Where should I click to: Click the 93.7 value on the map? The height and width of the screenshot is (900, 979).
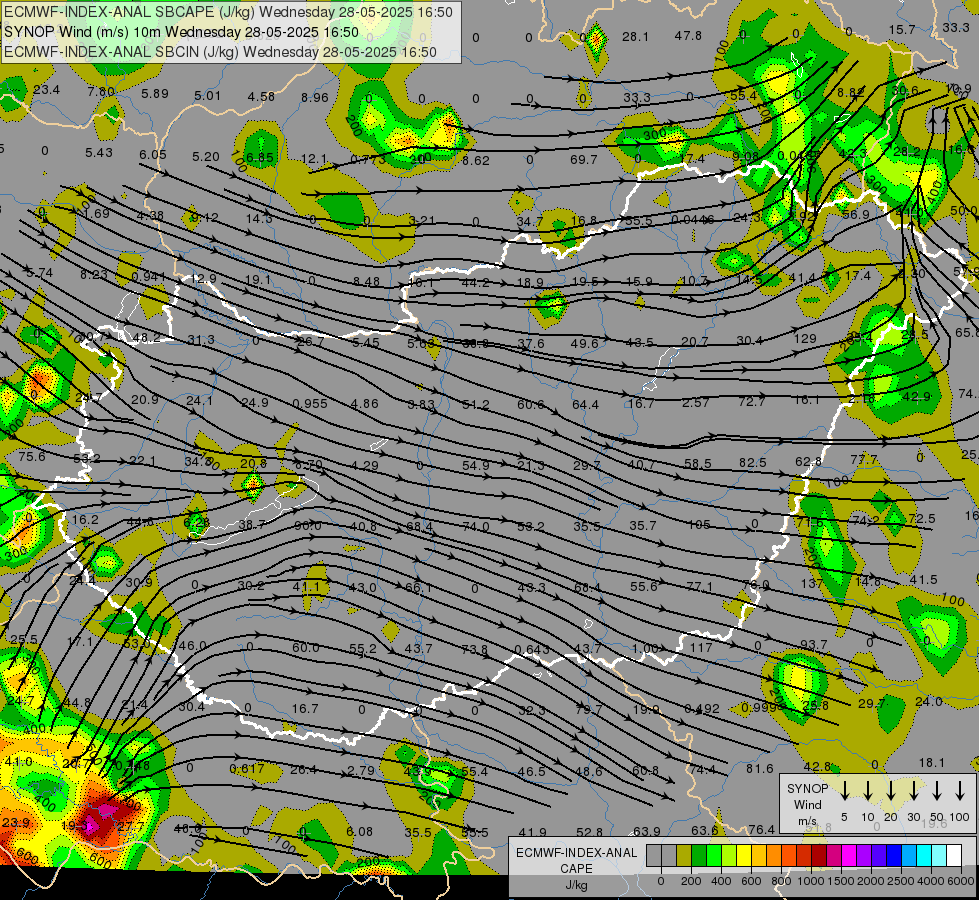tap(814, 645)
